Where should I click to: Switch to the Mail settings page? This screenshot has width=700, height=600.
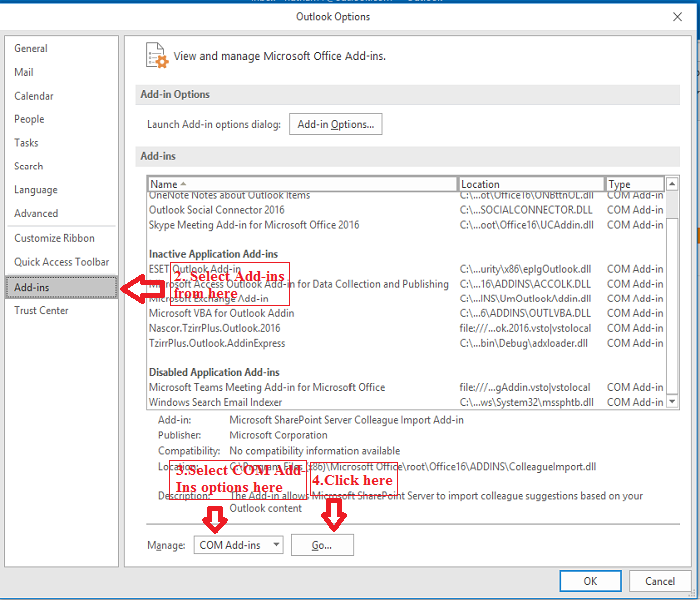coord(24,72)
